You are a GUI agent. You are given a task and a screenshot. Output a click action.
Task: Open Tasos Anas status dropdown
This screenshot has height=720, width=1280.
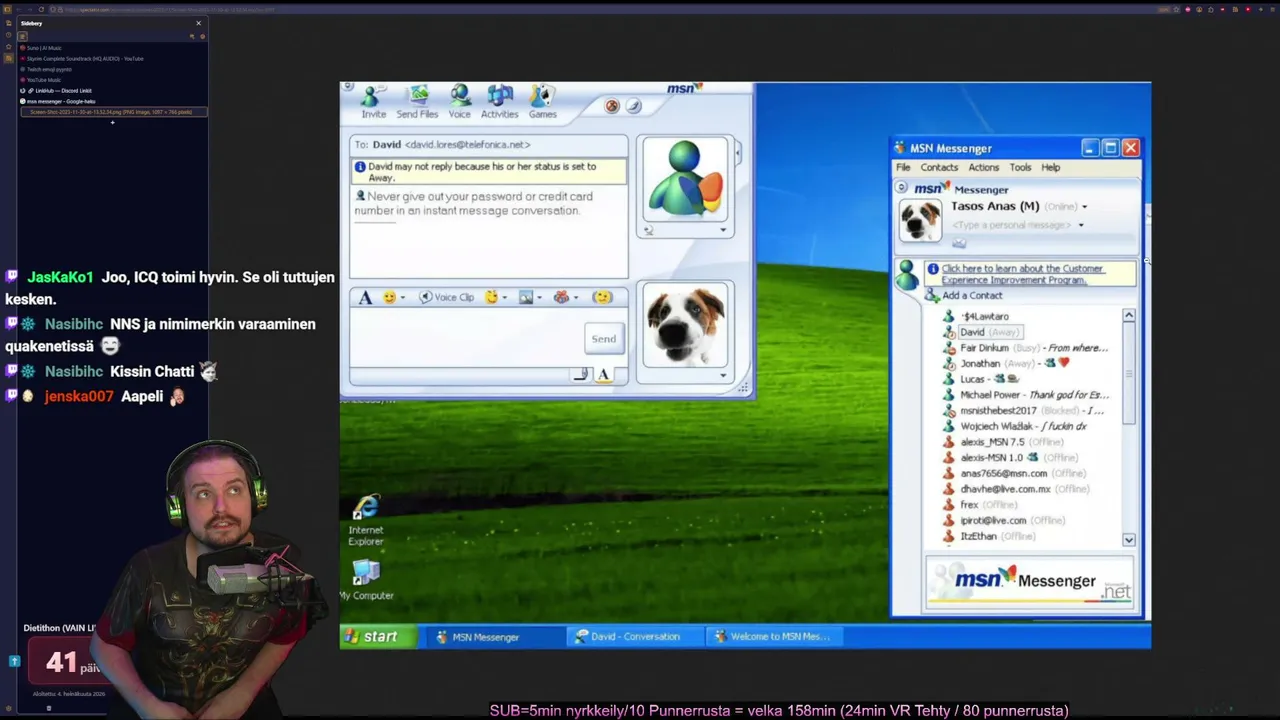[1084, 207]
